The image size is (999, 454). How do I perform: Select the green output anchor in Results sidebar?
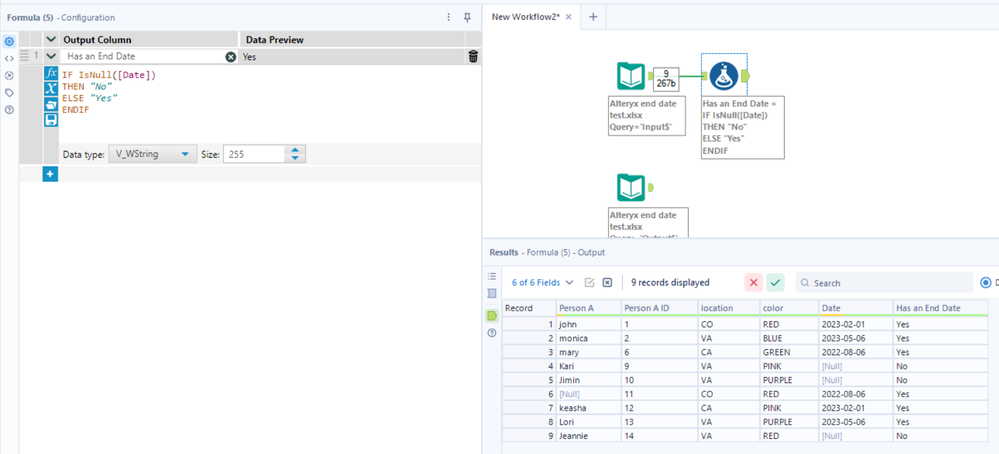click(x=491, y=315)
